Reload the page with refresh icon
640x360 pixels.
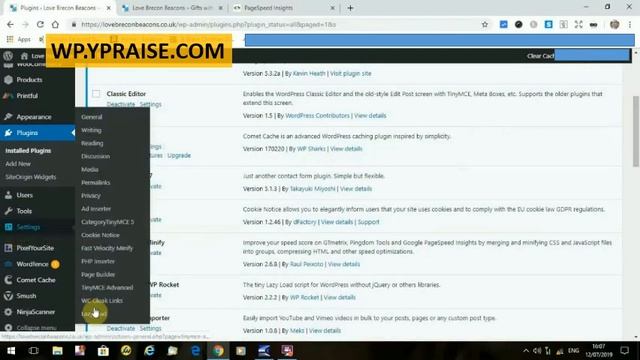click(x=40, y=24)
